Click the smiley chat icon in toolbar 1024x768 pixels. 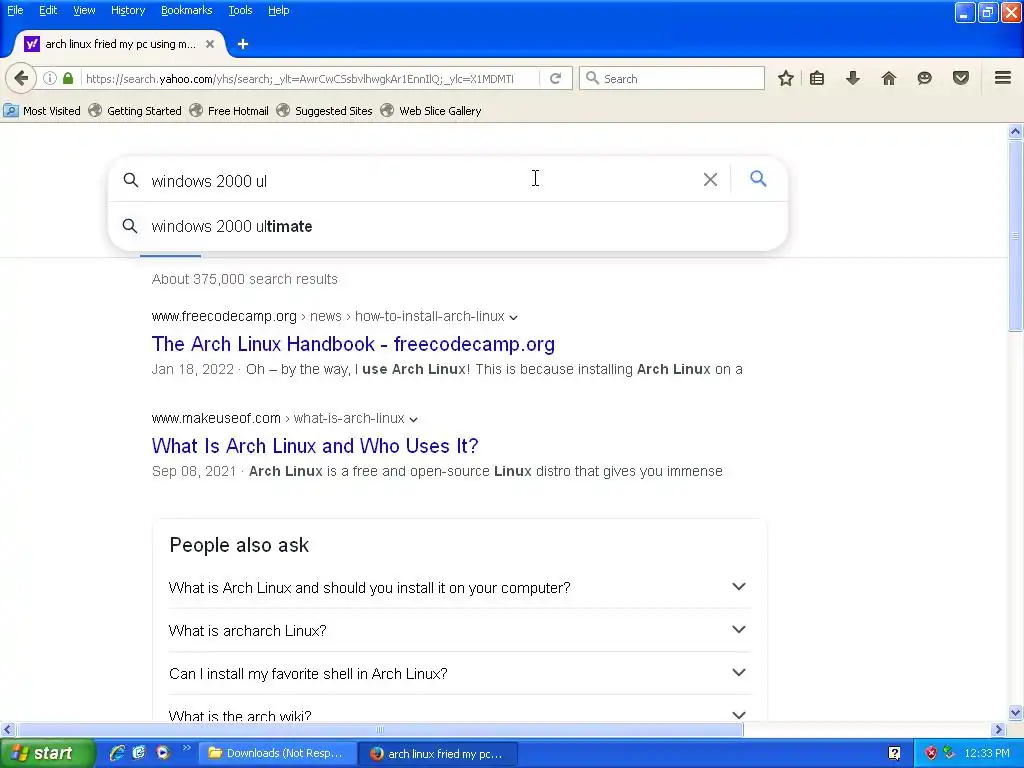point(924,78)
